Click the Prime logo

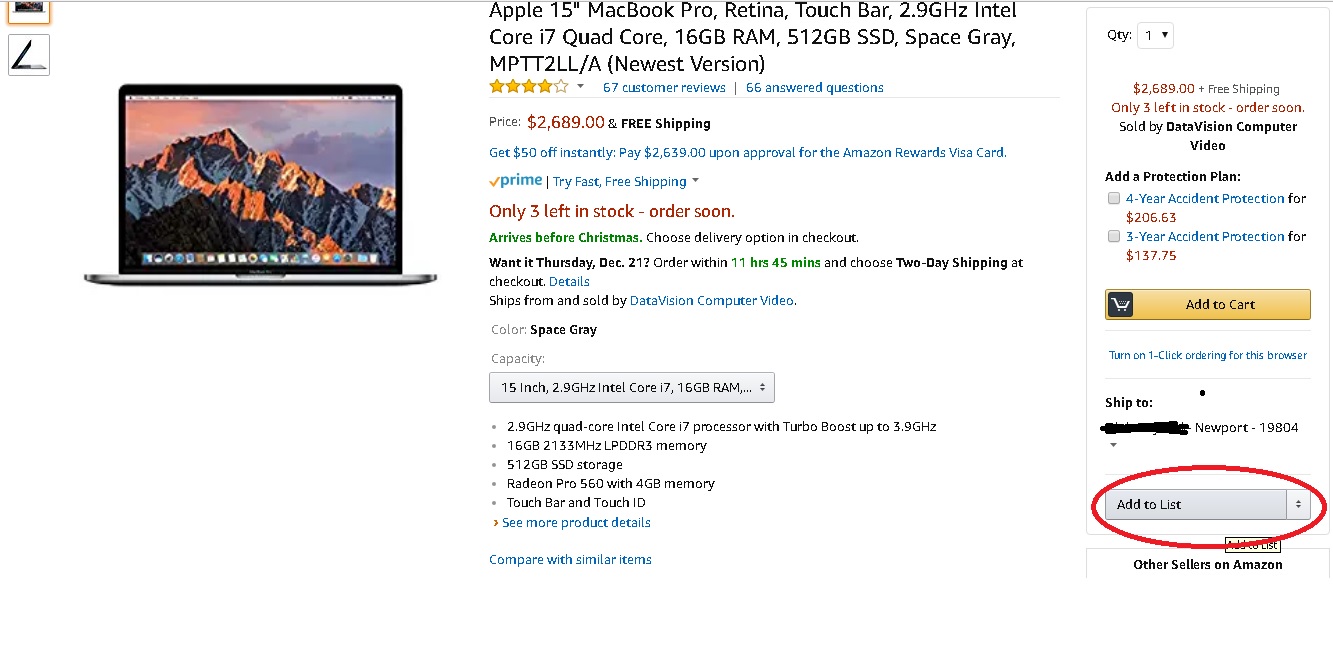(515, 181)
